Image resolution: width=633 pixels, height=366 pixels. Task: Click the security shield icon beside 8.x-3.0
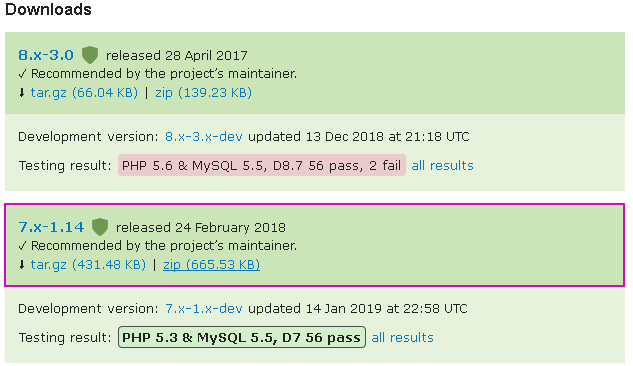click(90, 55)
